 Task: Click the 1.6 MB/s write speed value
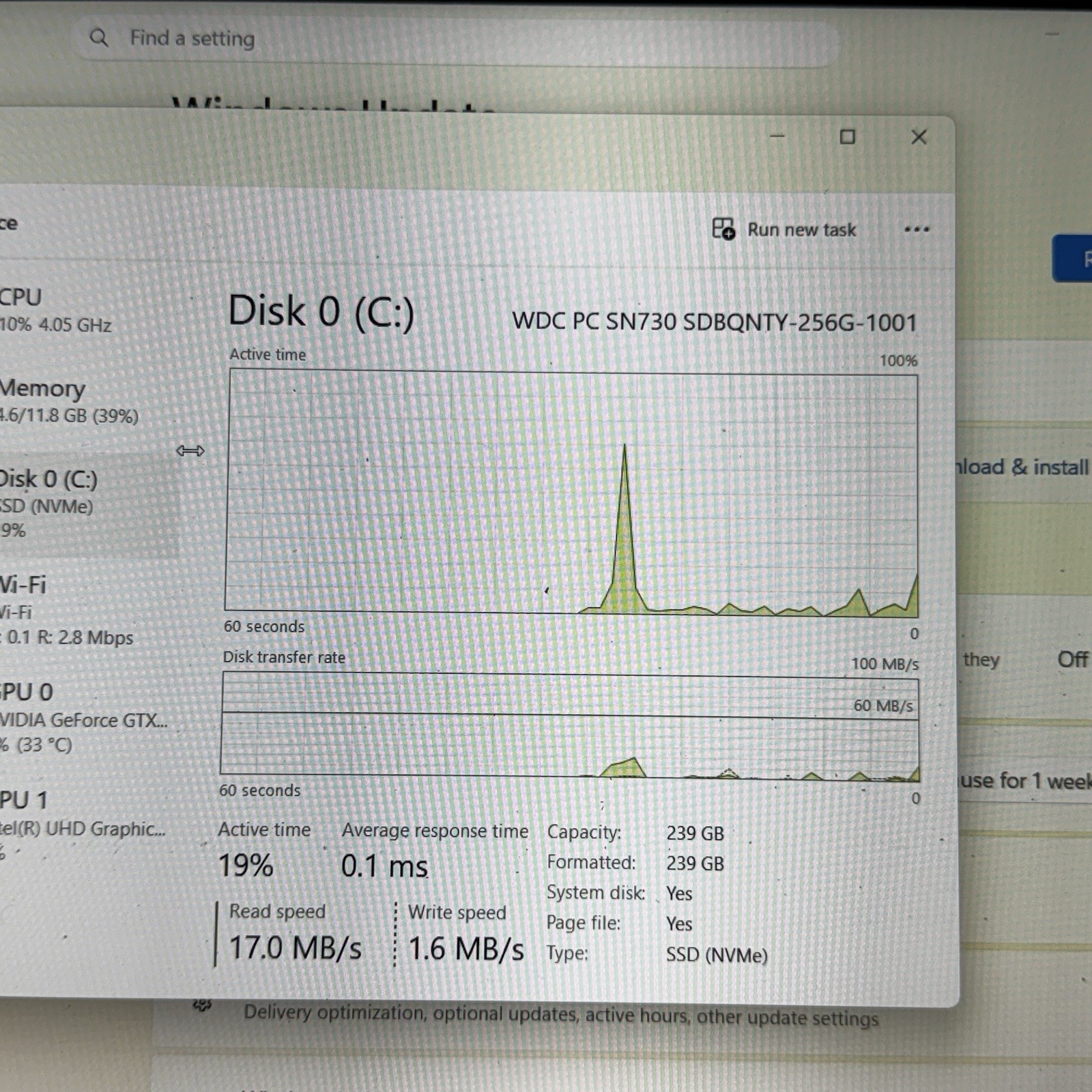(466, 949)
